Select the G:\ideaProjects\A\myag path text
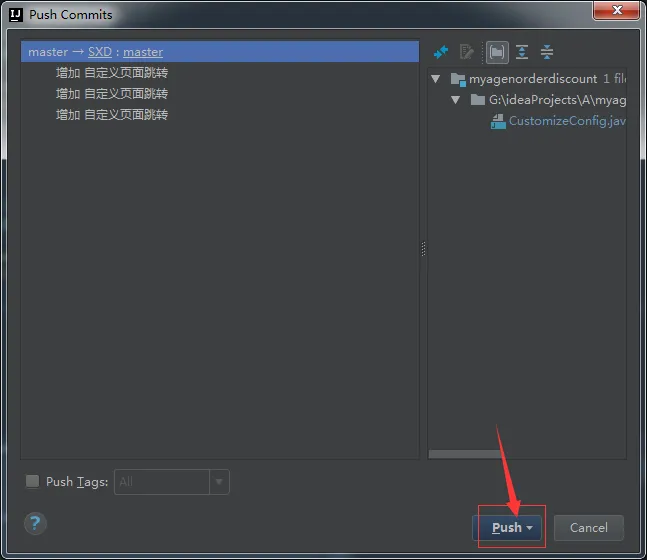 [557, 100]
